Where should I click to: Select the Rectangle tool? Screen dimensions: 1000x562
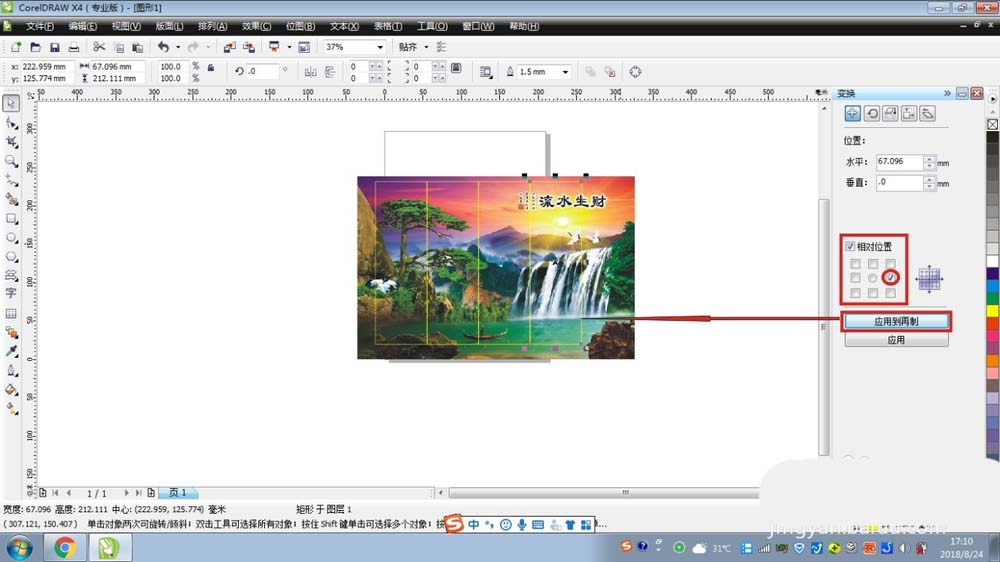(11, 219)
